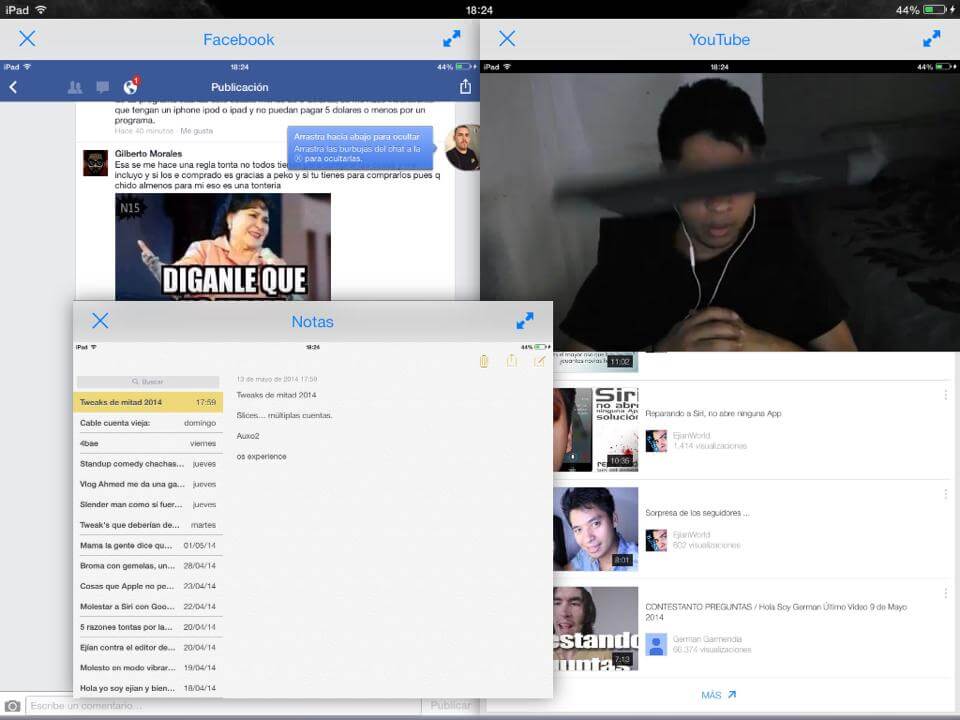This screenshot has height=720, width=960.
Task: Open options menu for CONTESTANDO PREGUNTAS video
Action: coord(945,594)
